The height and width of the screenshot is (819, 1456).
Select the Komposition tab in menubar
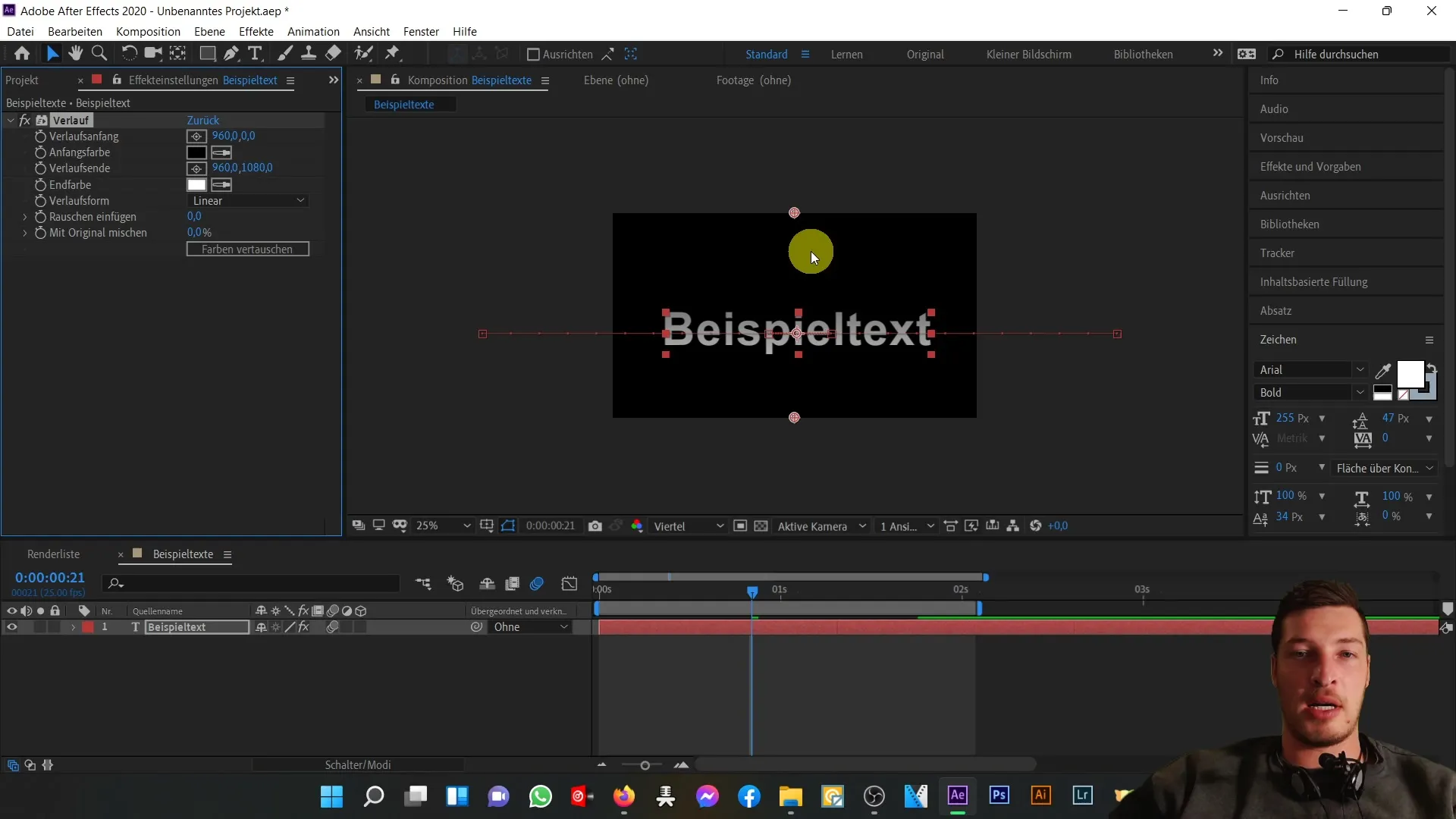[148, 31]
